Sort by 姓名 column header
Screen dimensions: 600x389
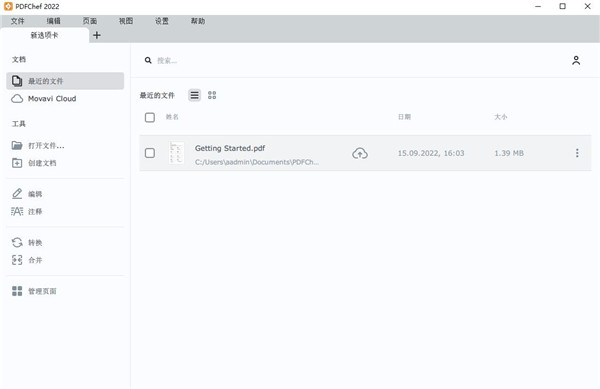(172, 117)
